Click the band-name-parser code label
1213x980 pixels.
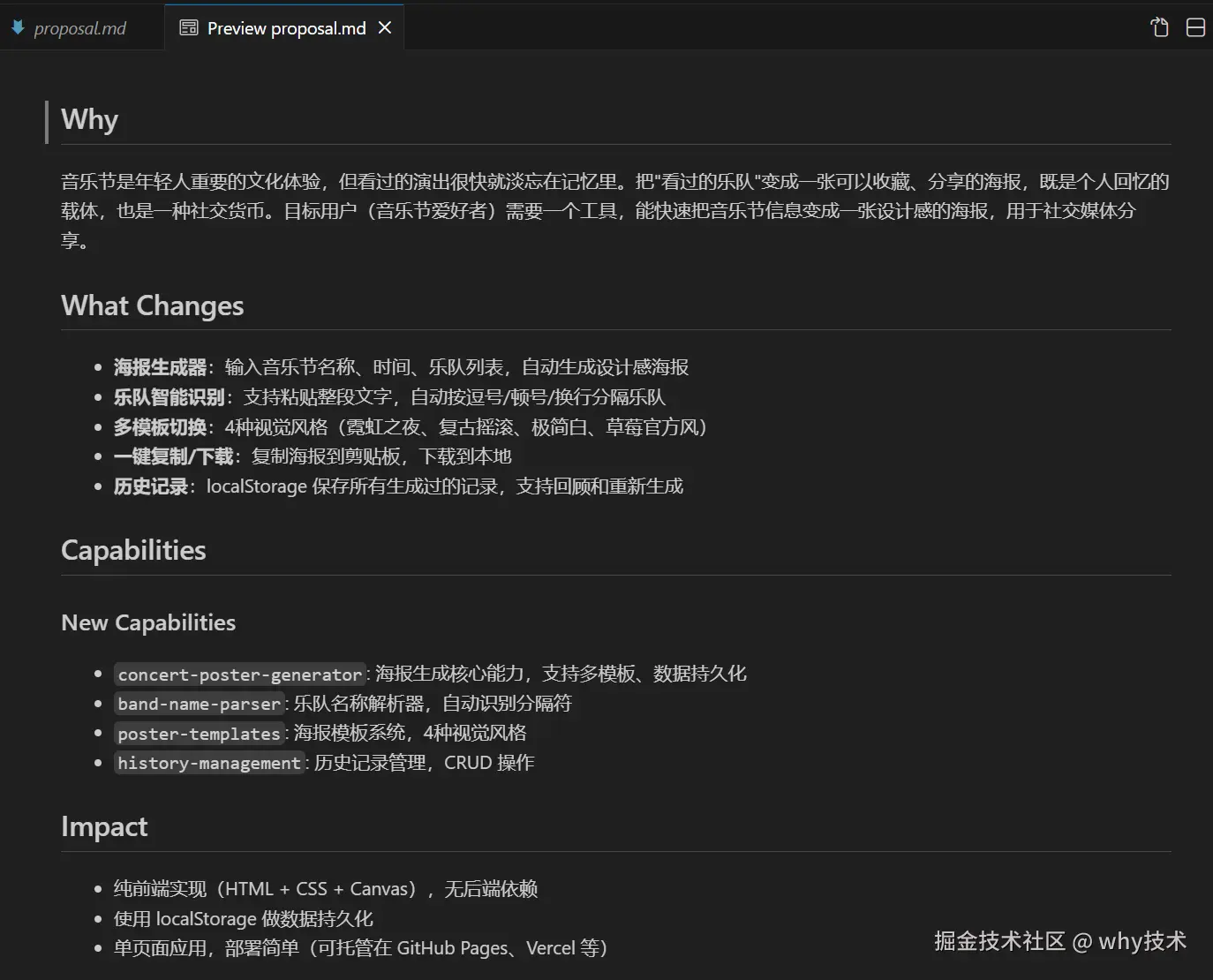point(200,704)
